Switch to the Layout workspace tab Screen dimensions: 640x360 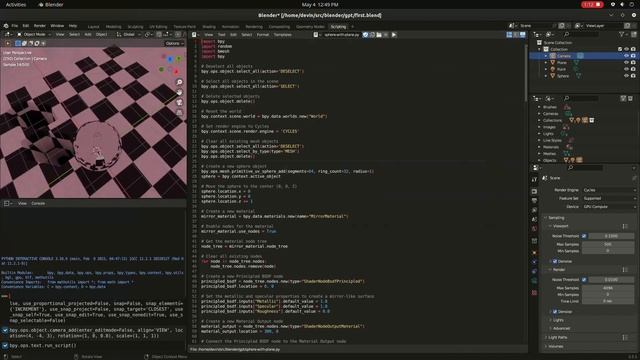tap(93, 27)
